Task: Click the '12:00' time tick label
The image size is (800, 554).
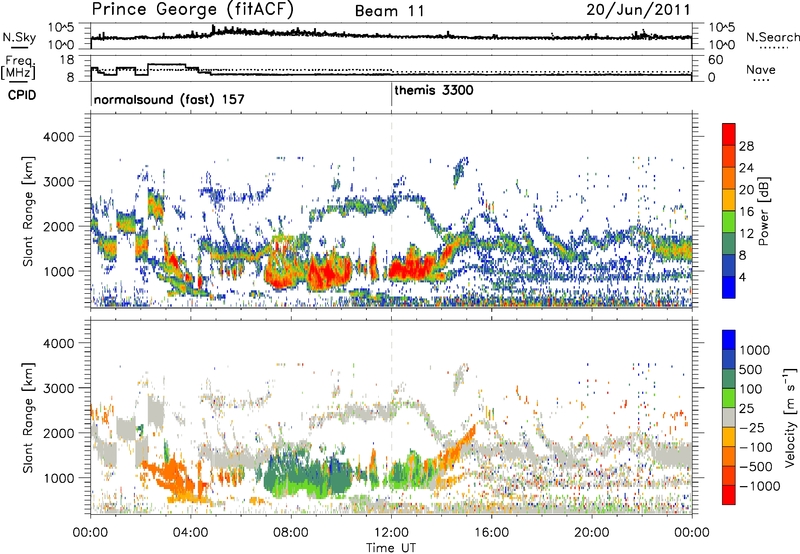Action: pyautogui.click(x=391, y=533)
